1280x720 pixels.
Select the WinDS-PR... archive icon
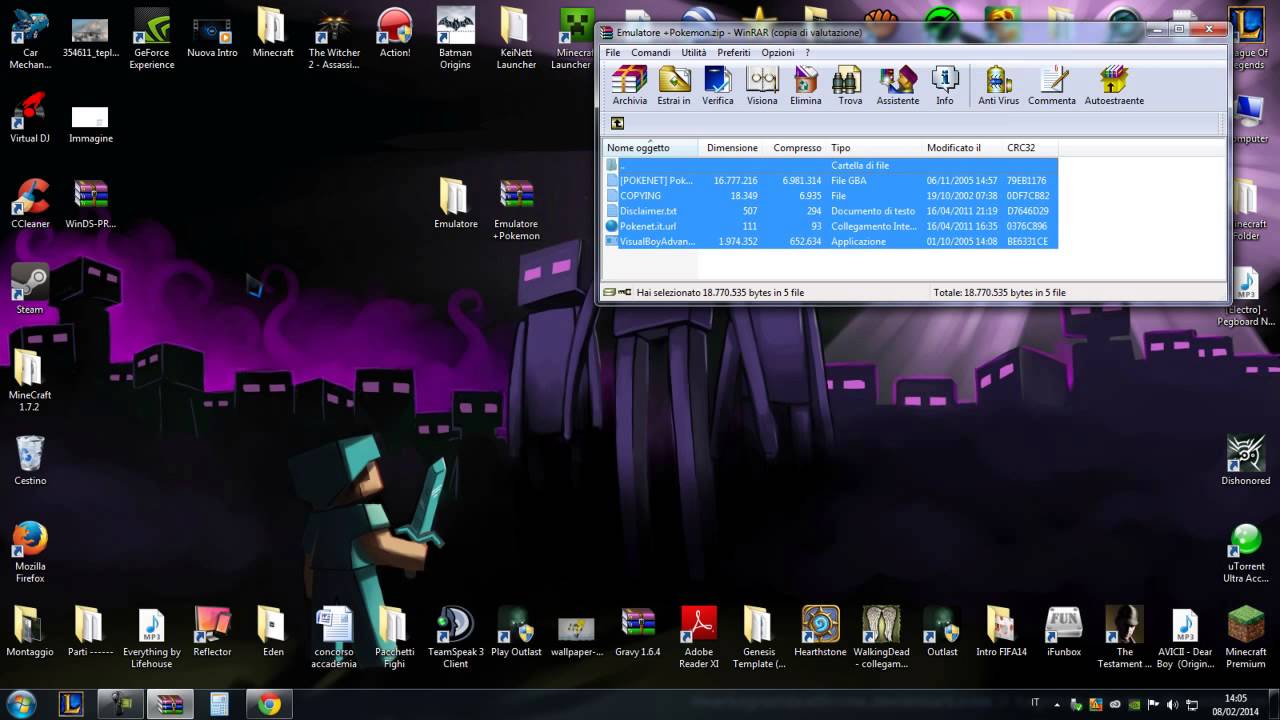coord(91,203)
